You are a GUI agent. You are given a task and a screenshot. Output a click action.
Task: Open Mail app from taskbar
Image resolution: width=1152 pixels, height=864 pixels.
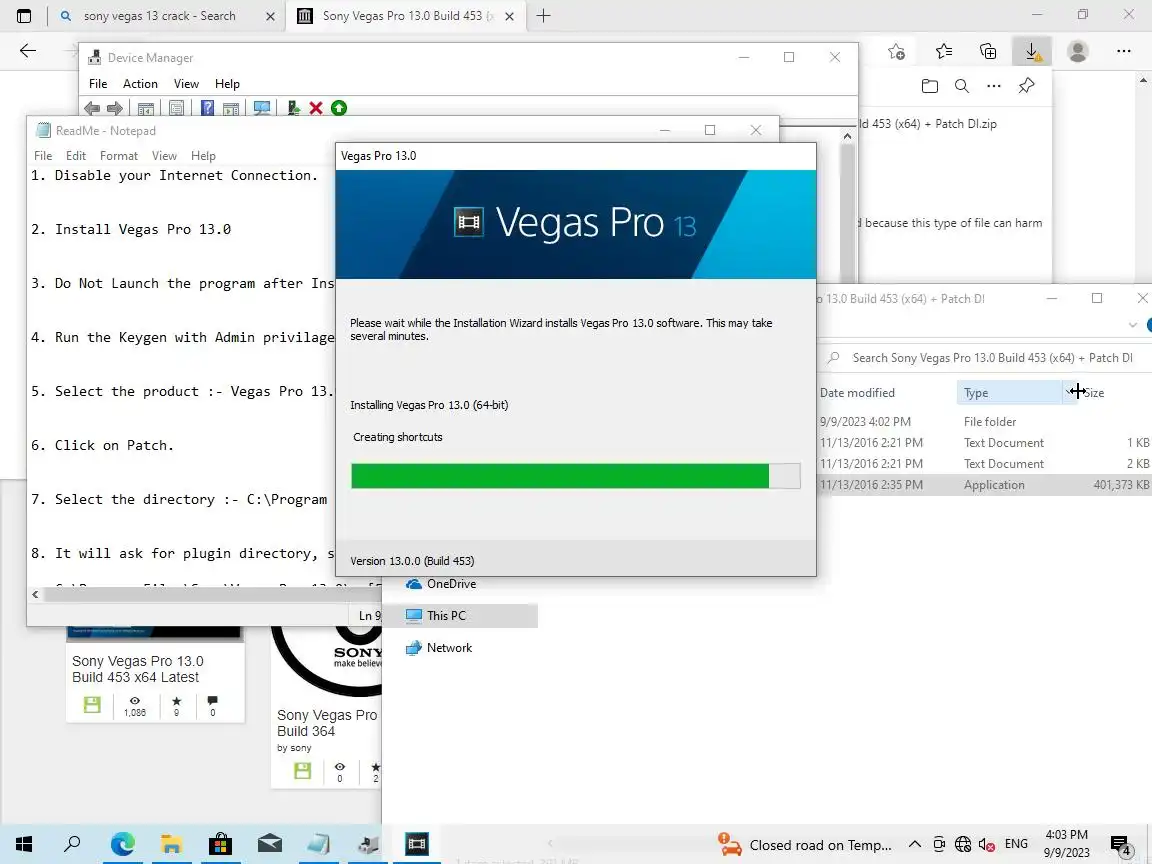pos(270,844)
